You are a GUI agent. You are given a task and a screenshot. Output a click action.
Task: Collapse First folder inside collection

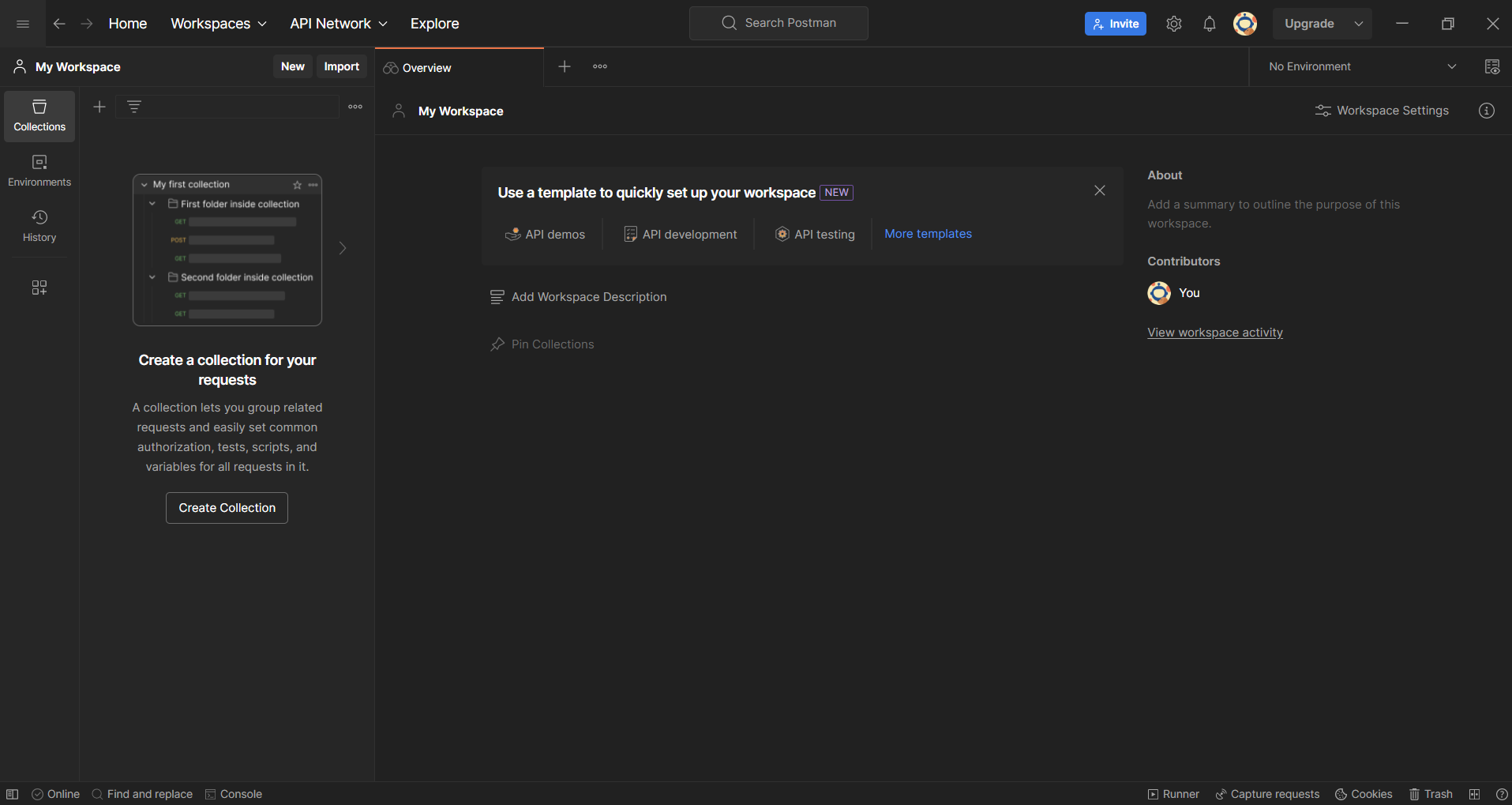[x=152, y=204]
